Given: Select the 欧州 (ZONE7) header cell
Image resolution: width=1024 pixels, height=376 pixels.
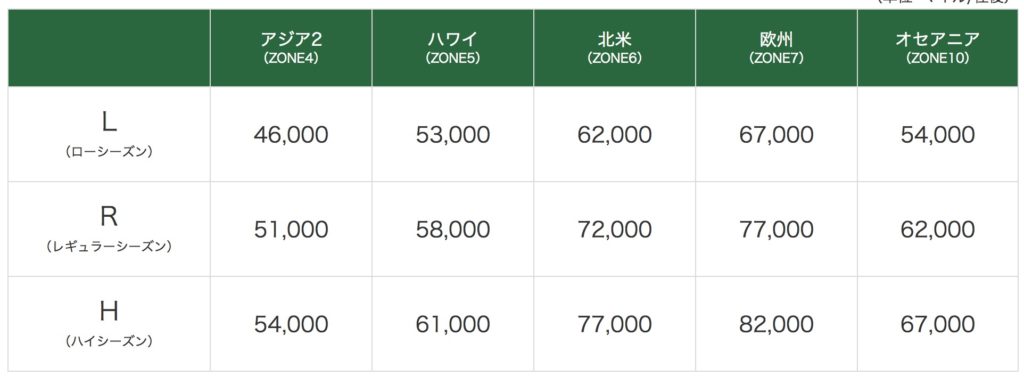Looking at the screenshot, I should pyautogui.click(x=776, y=48).
